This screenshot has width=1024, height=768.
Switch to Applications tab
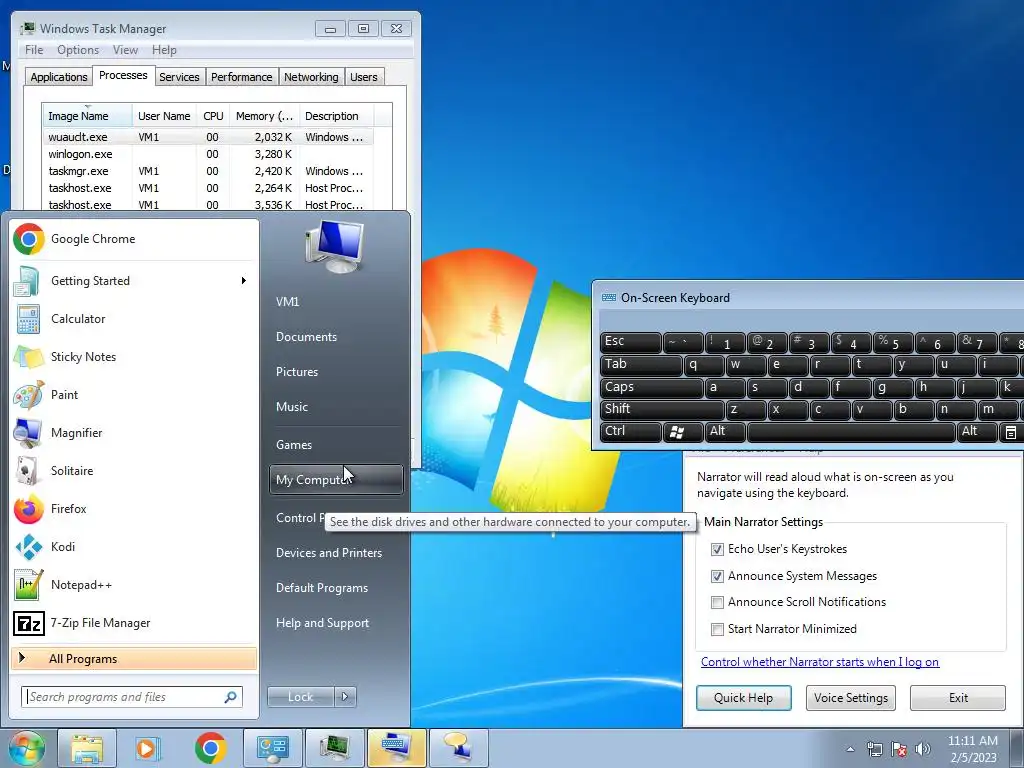[x=59, y=77]
